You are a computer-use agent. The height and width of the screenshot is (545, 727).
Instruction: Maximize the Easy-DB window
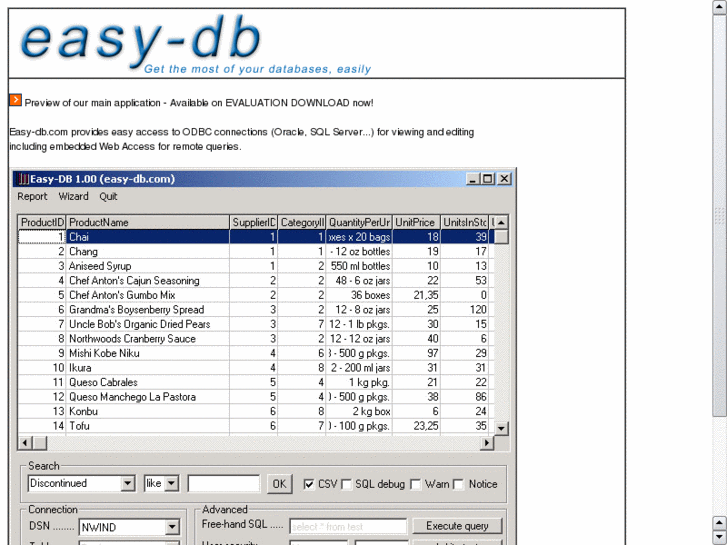click(x=488, y=179)
